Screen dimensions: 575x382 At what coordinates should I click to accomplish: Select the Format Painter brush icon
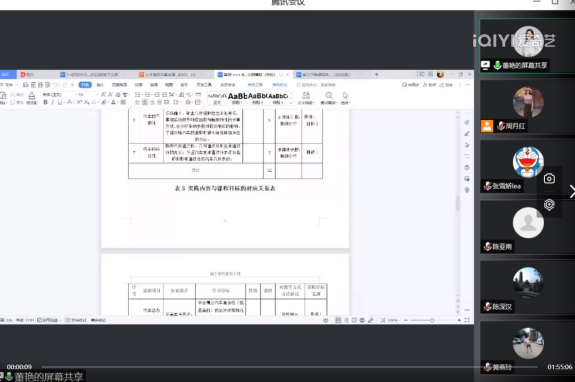[32, 96]
